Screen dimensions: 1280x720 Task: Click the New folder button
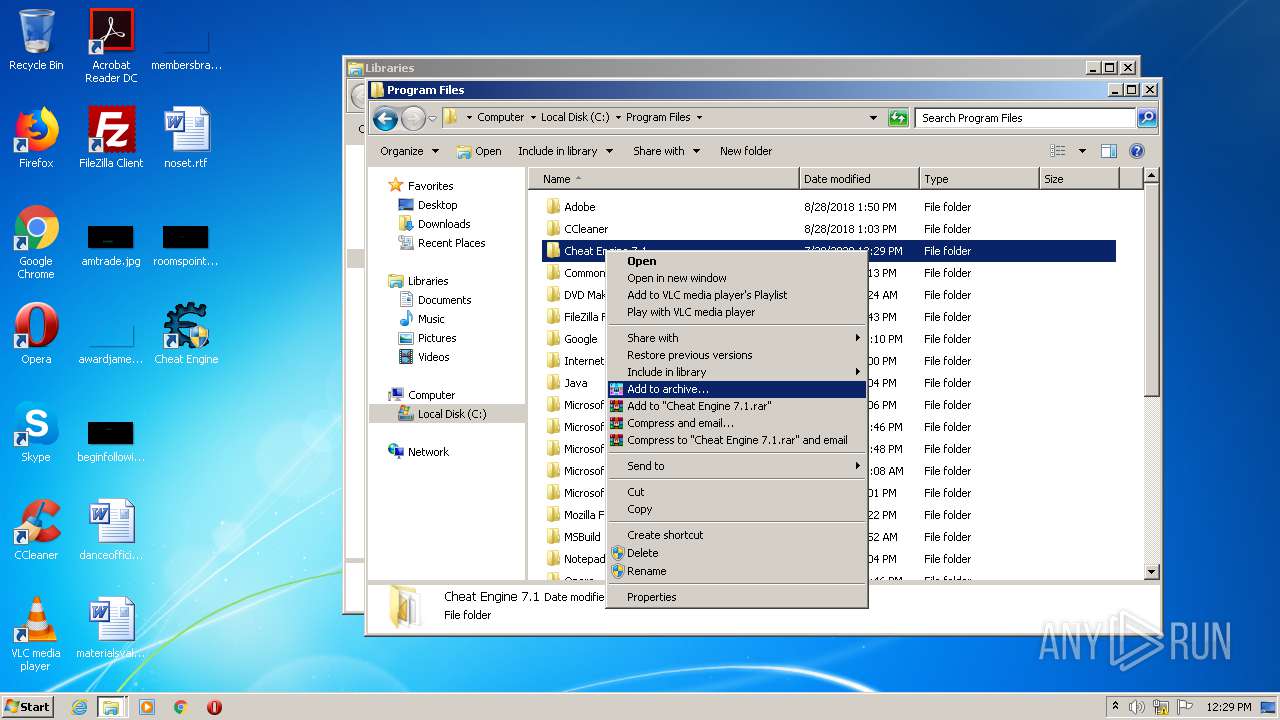click(746, 151)
